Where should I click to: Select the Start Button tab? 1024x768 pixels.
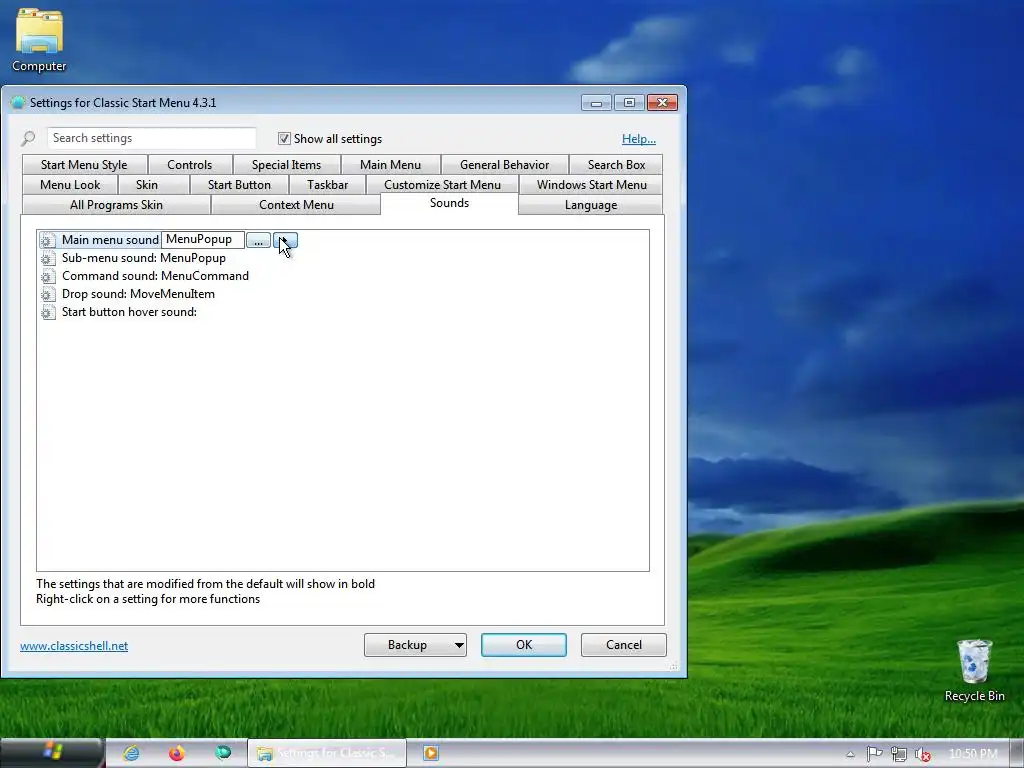tap(239, 185)
